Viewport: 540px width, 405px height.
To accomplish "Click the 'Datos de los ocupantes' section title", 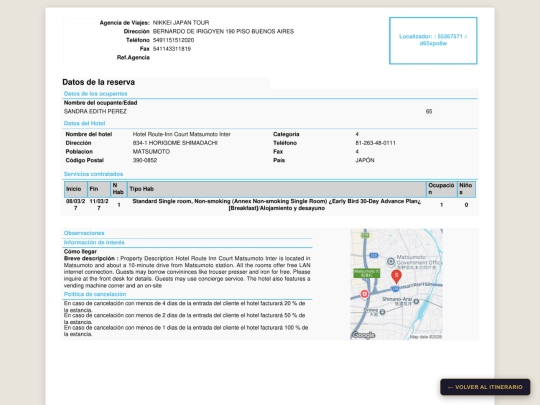I will tap(95, 94).
